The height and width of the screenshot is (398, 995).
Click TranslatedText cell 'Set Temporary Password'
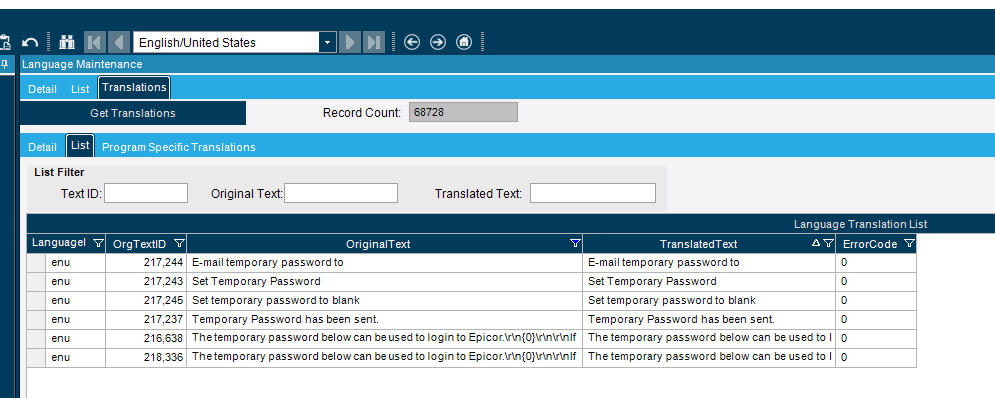[709, 281]
